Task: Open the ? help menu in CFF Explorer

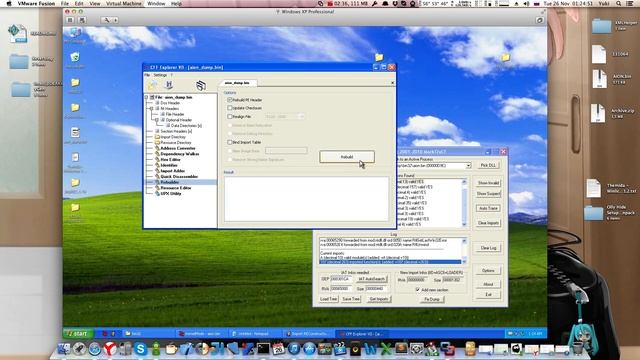Action: 172,75
